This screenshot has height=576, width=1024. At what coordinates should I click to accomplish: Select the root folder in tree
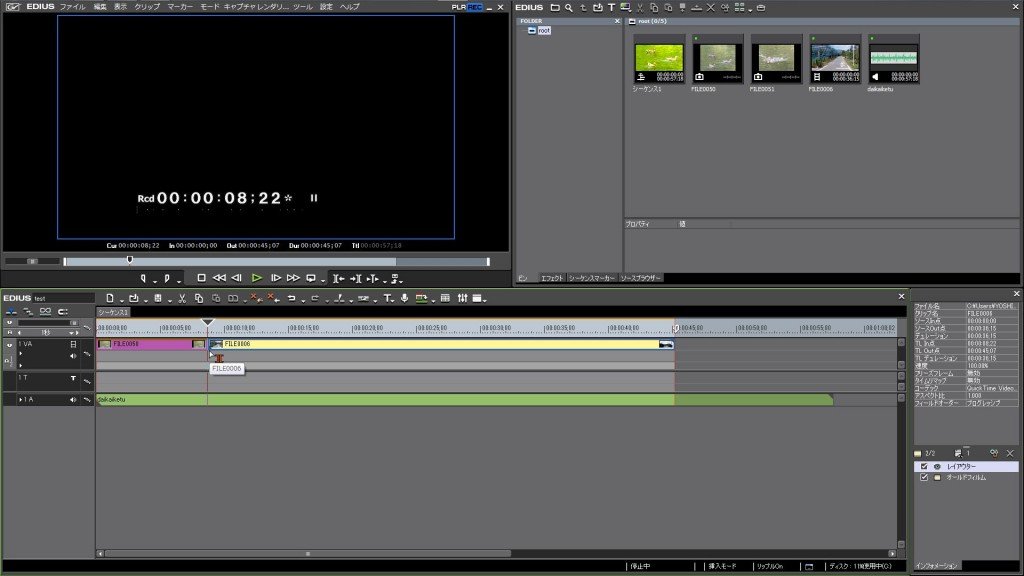coord(543,31)
